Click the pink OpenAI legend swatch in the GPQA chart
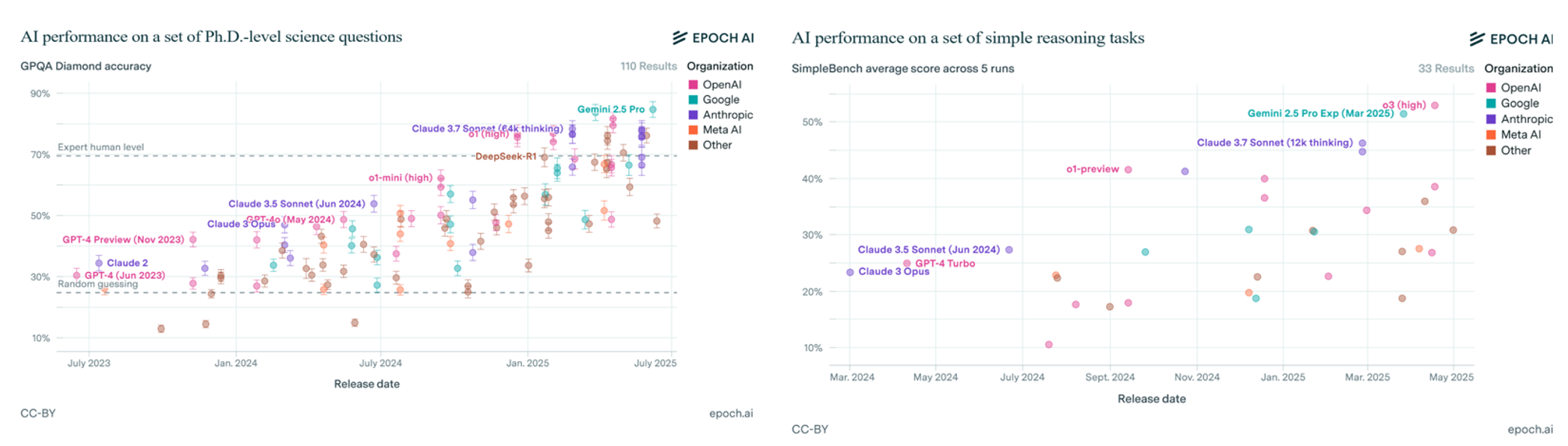 coord(693,85)
